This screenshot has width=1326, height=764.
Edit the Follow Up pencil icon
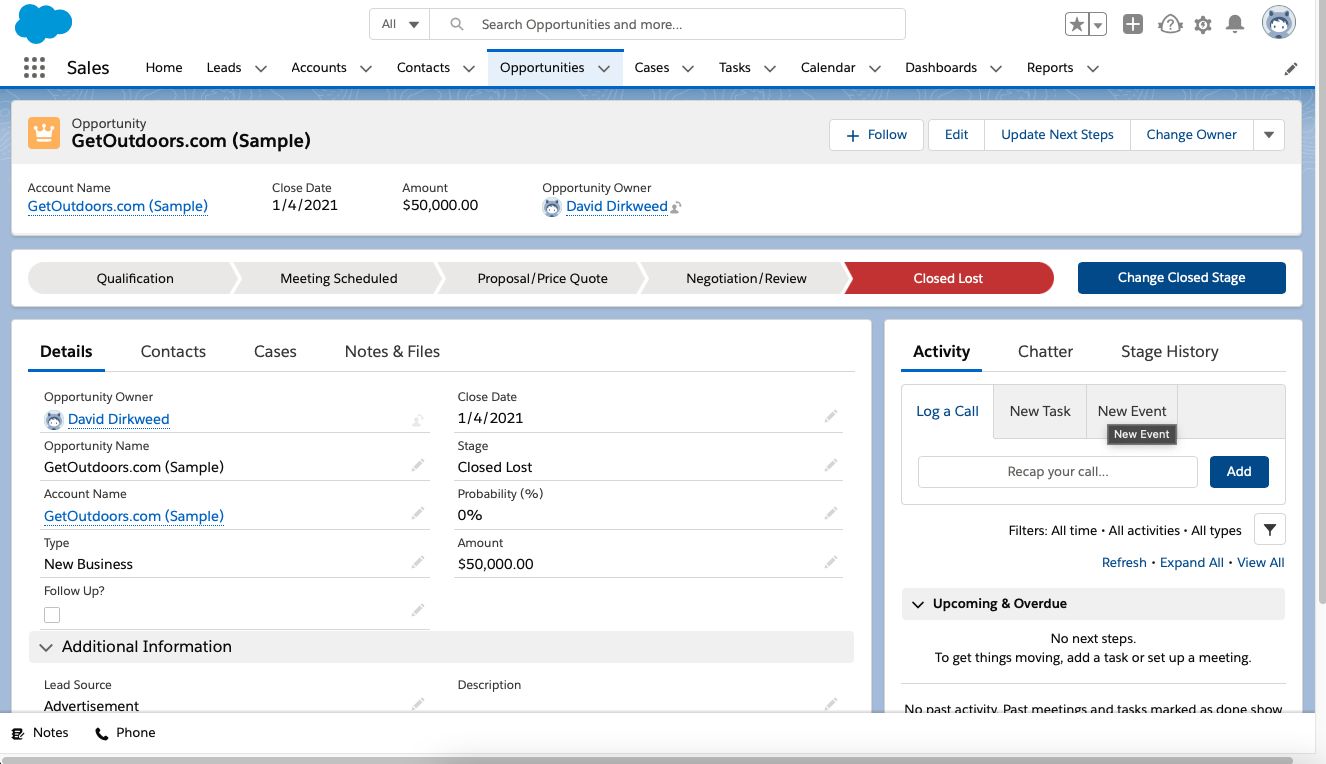pyautogui.click(x=417, y=611)
